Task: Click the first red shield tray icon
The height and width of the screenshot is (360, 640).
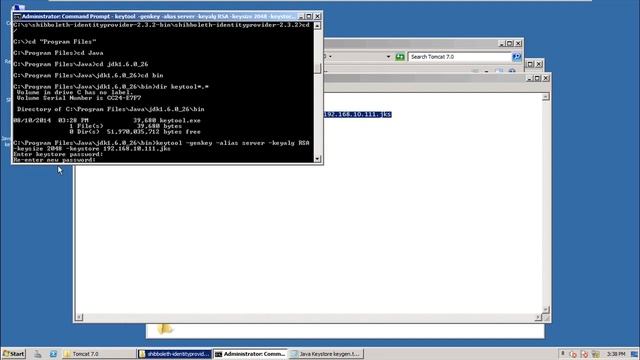Action: (x=573, y=354)
